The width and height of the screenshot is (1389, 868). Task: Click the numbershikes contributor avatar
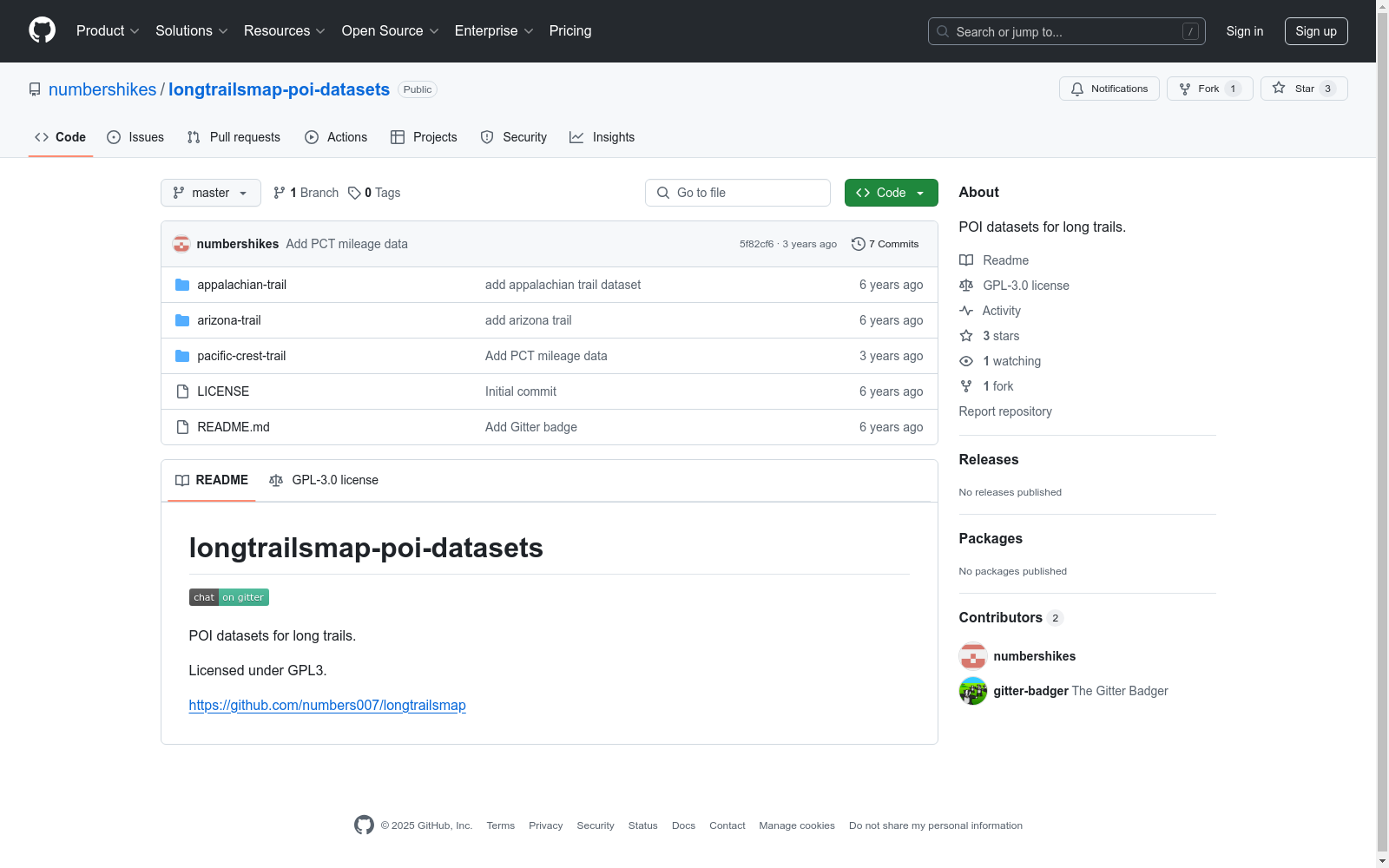(x=972, y=656)
